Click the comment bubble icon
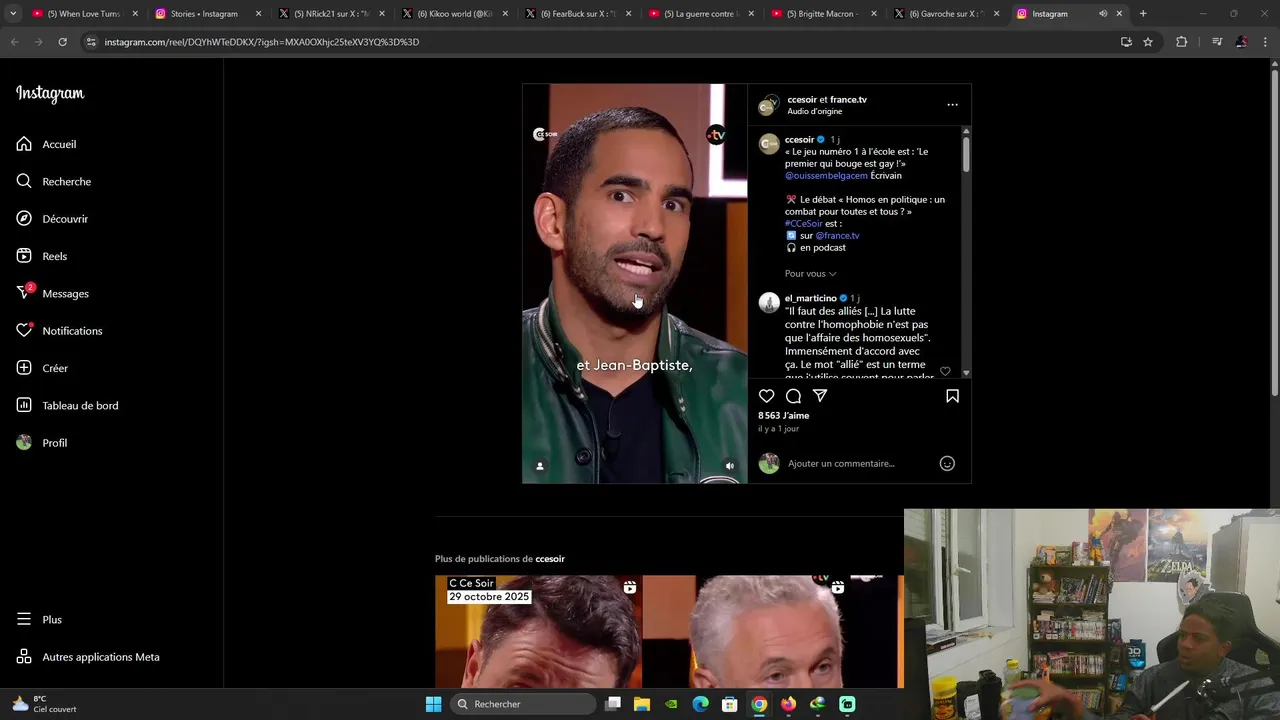 point(793,396)
